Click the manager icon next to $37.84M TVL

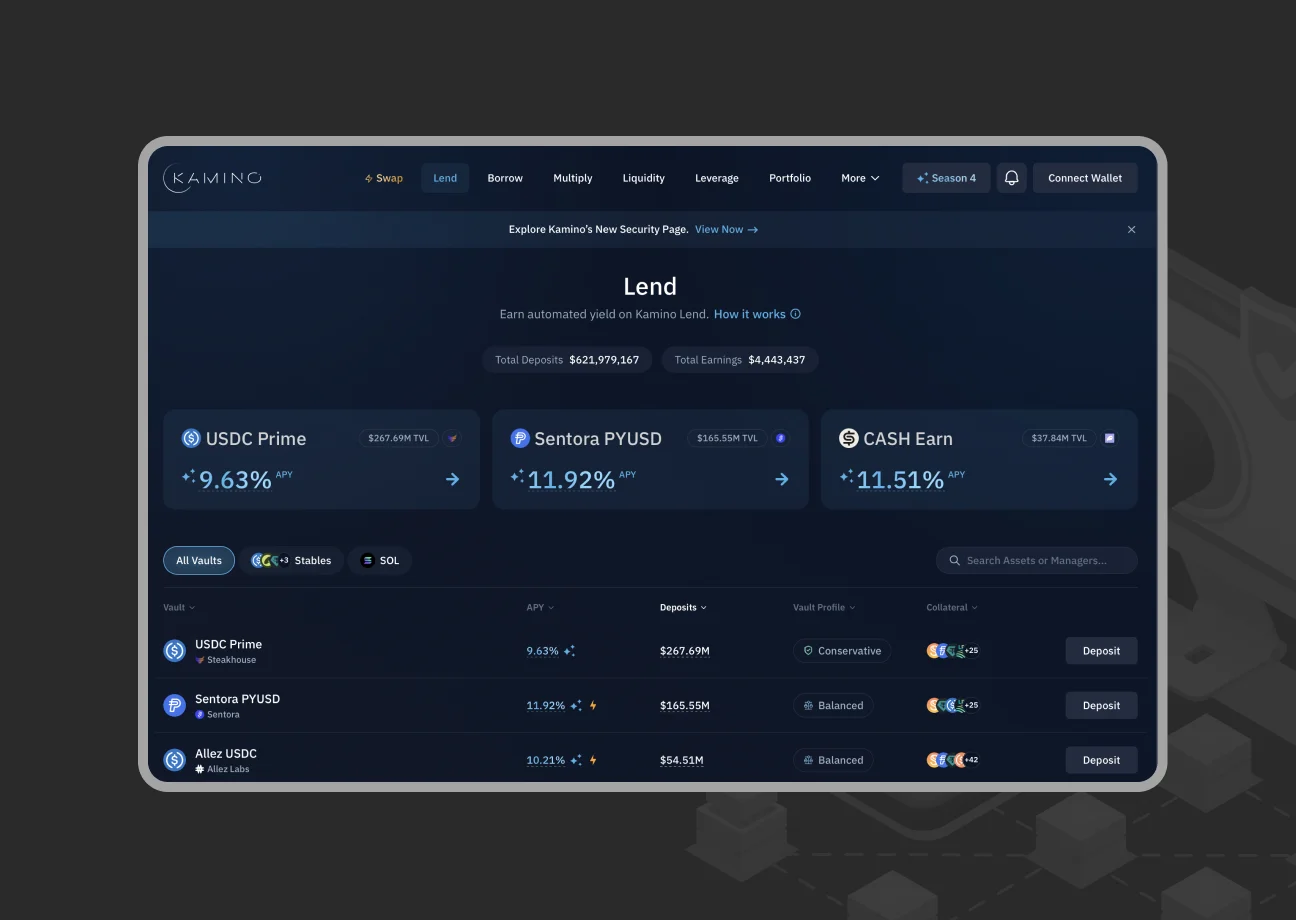click(1109, 438)
